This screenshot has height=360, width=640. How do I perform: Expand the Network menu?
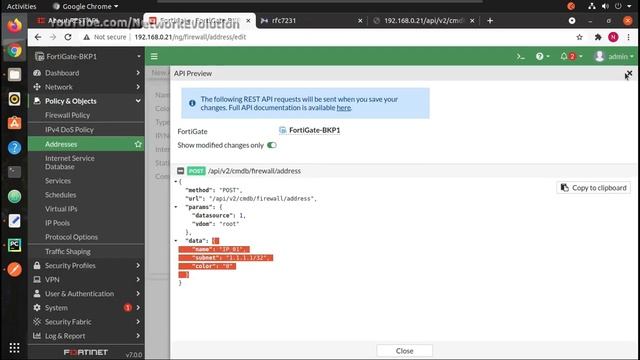click(86, 87)
